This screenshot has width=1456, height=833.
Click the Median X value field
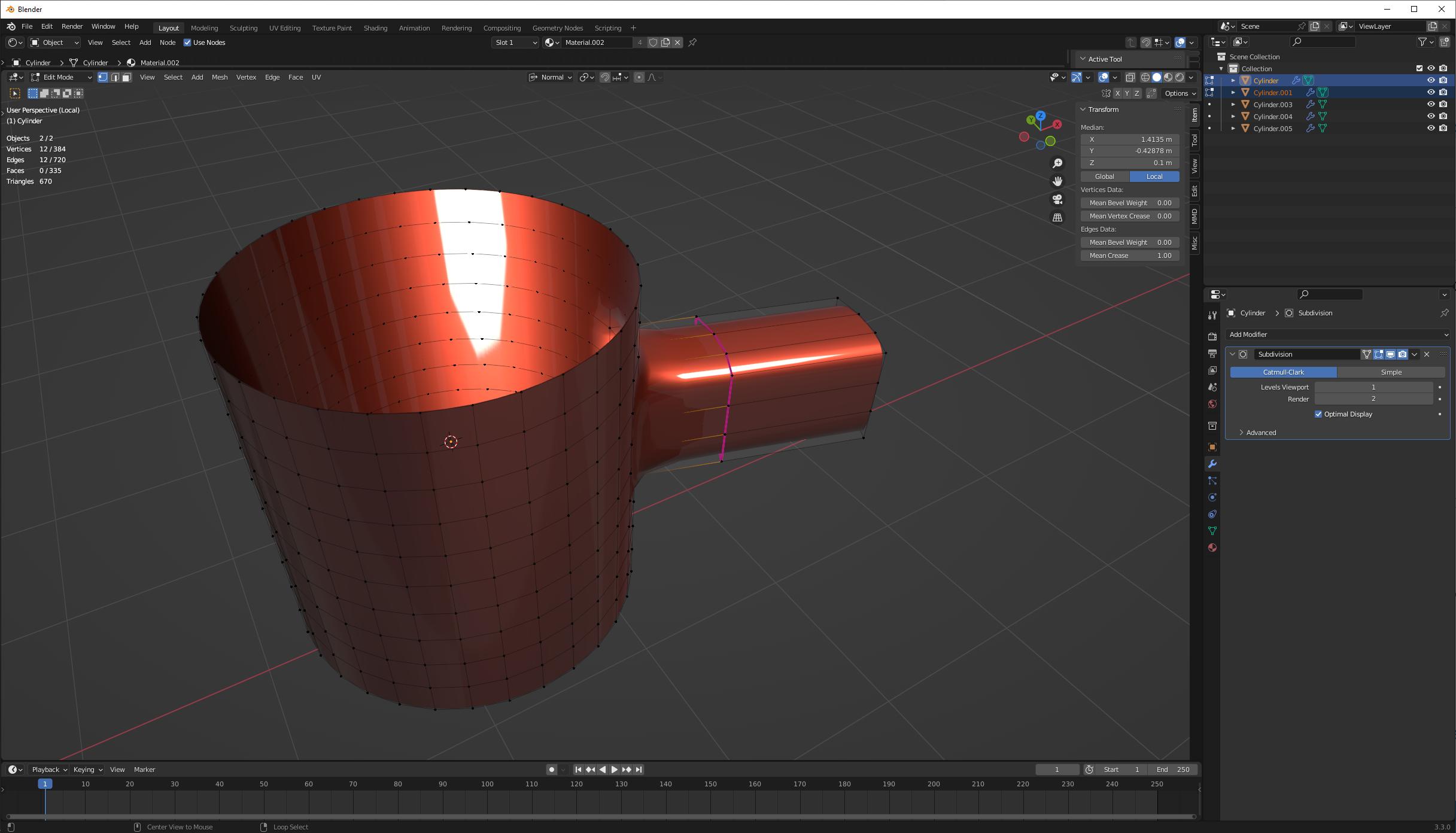(x=1130, y=139)
